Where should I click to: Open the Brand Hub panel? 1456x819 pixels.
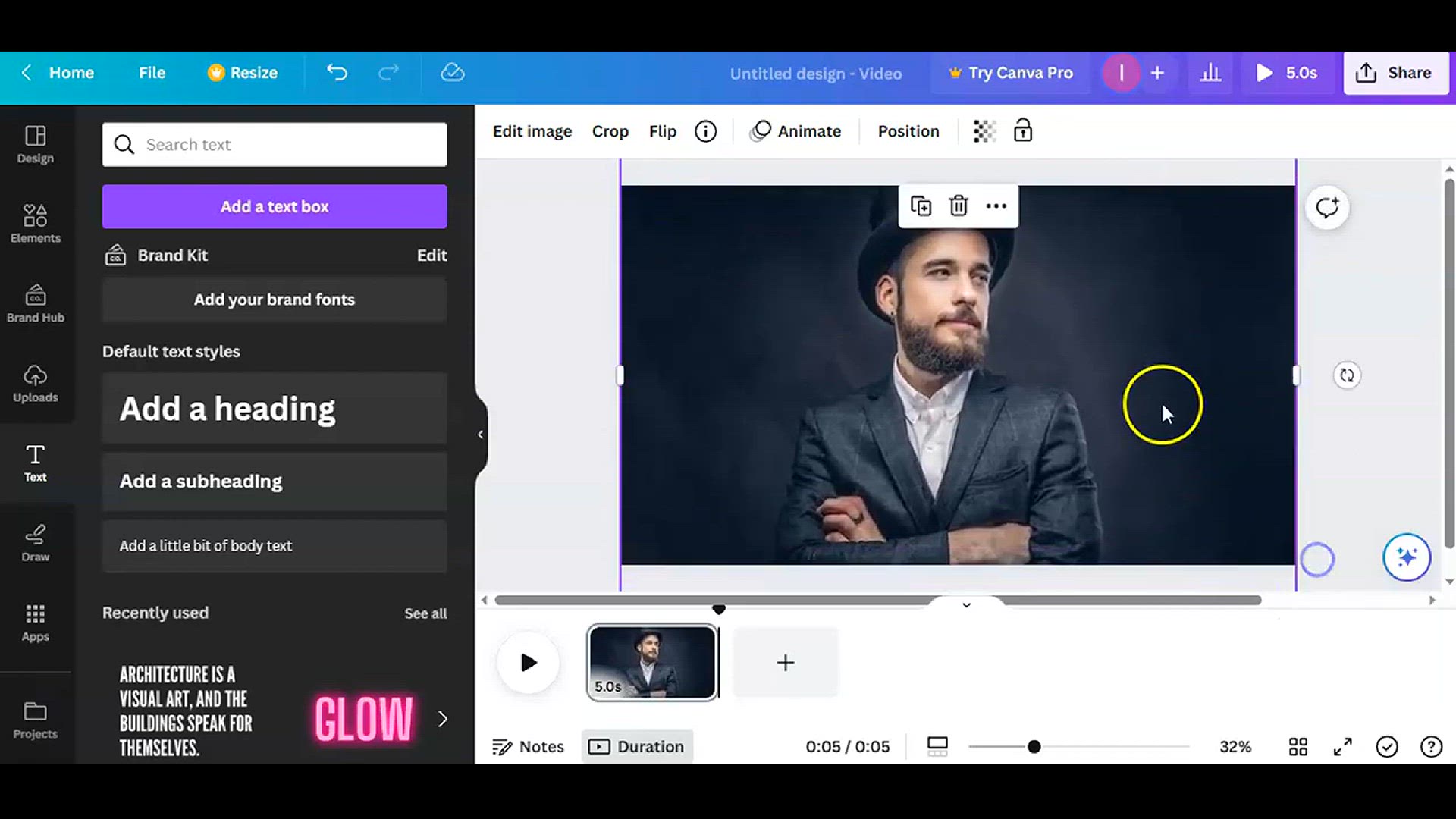click(x=36, y=303)
